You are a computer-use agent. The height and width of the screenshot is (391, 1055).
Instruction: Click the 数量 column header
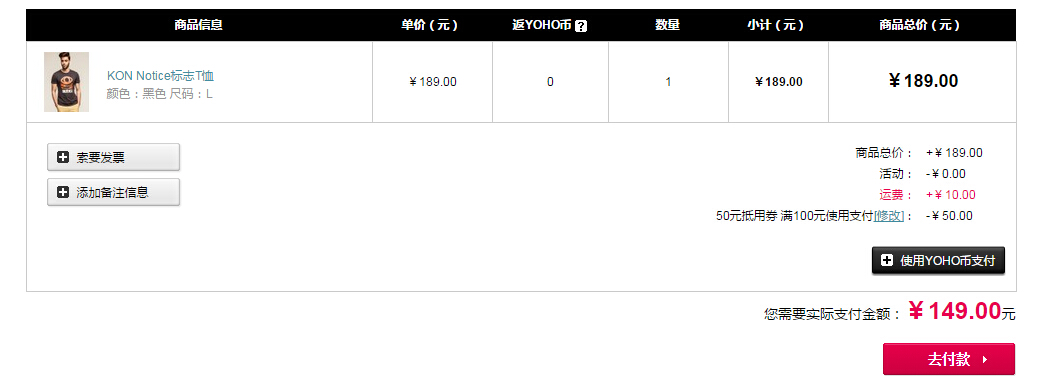point(667,25)
